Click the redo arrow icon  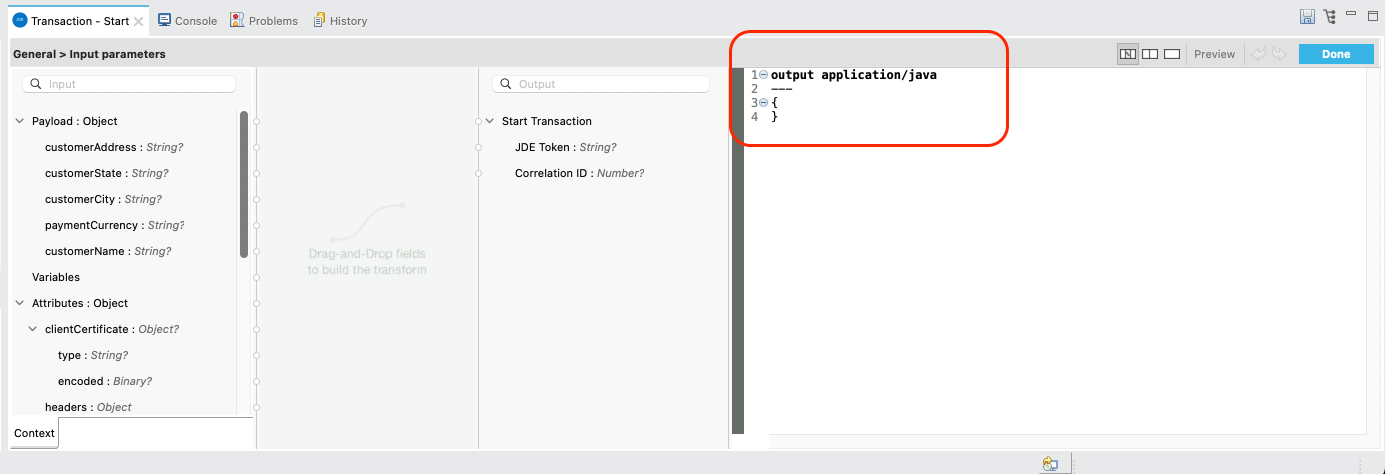1279,54
